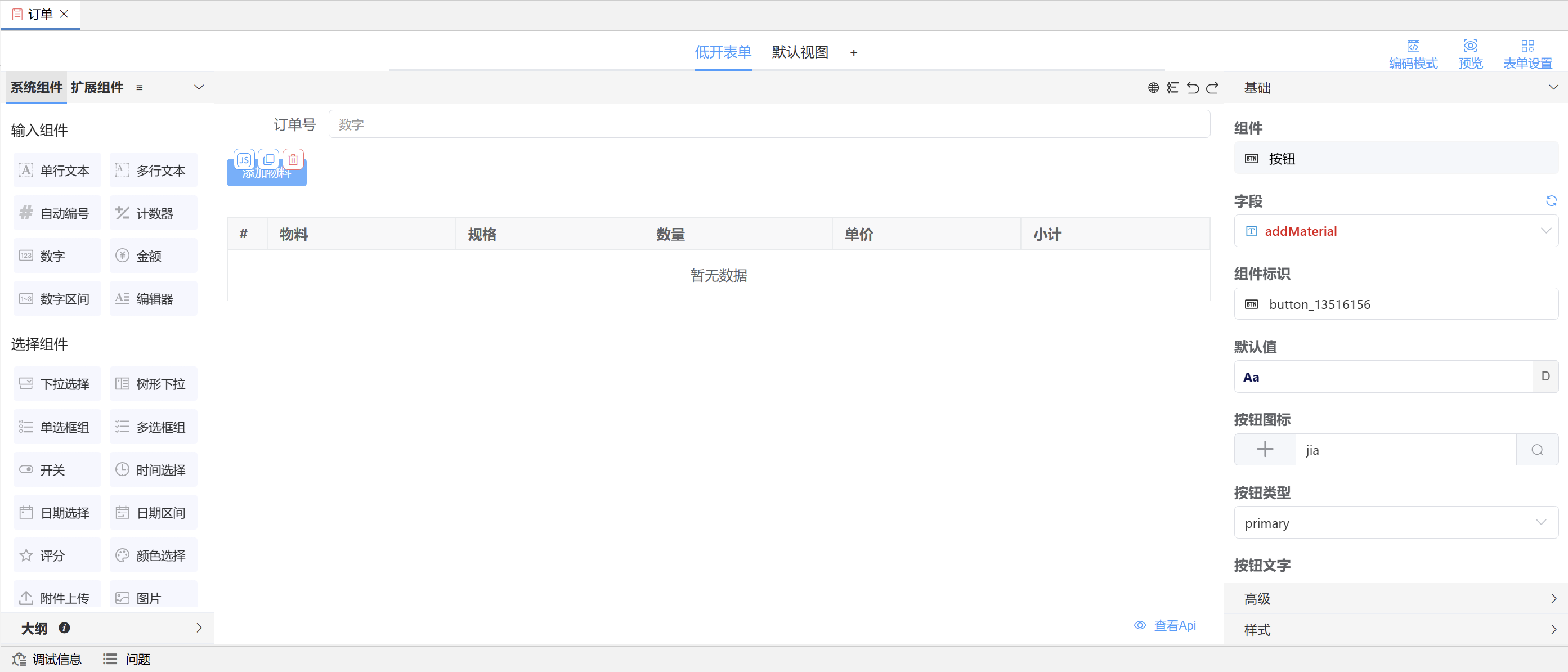Viewport: 1568px width, 672px height.
Task: Open the addMaterial field dropdown
Action: pyautogui.click(x=1396, y=231)
